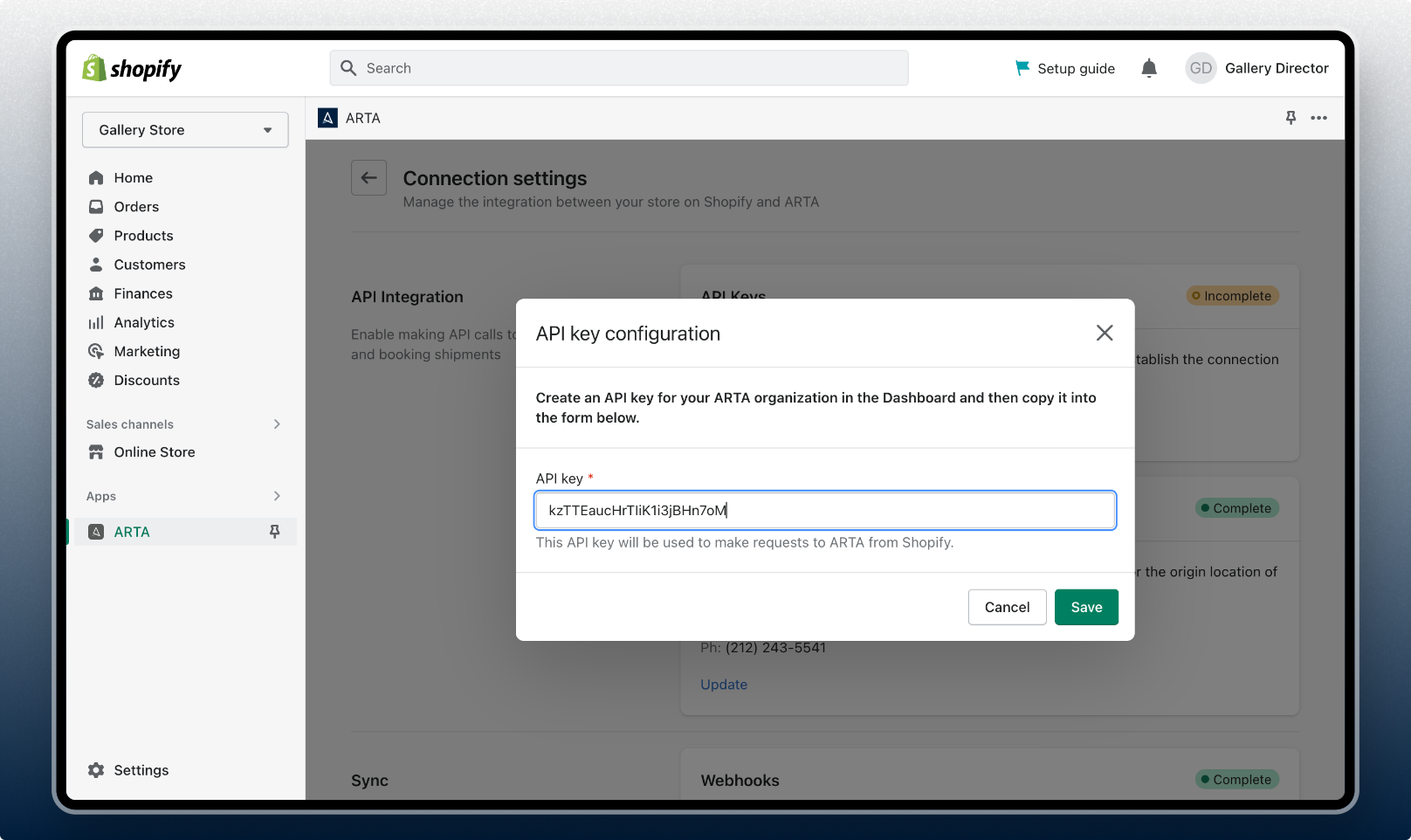Open the three-dot actions menu in ARTA header
Viewport: 1411px width, 840px height.
[1318, 118]
